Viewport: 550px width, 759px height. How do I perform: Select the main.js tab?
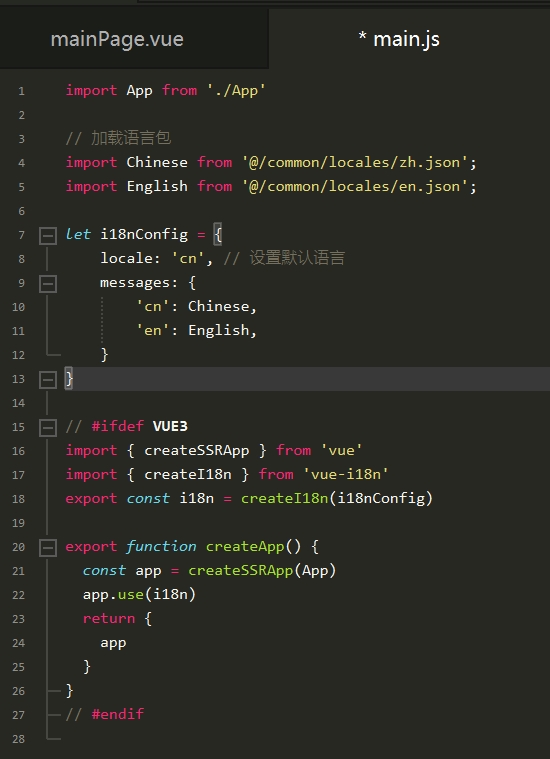(x=399, y=39)
